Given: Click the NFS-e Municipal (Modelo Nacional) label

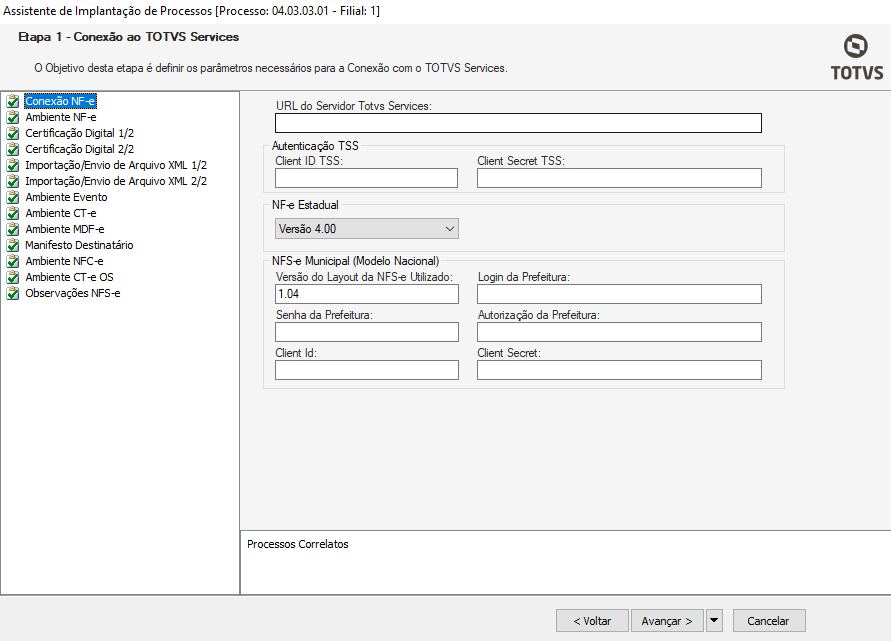Looking at the screenshot, I should [355, 261].
